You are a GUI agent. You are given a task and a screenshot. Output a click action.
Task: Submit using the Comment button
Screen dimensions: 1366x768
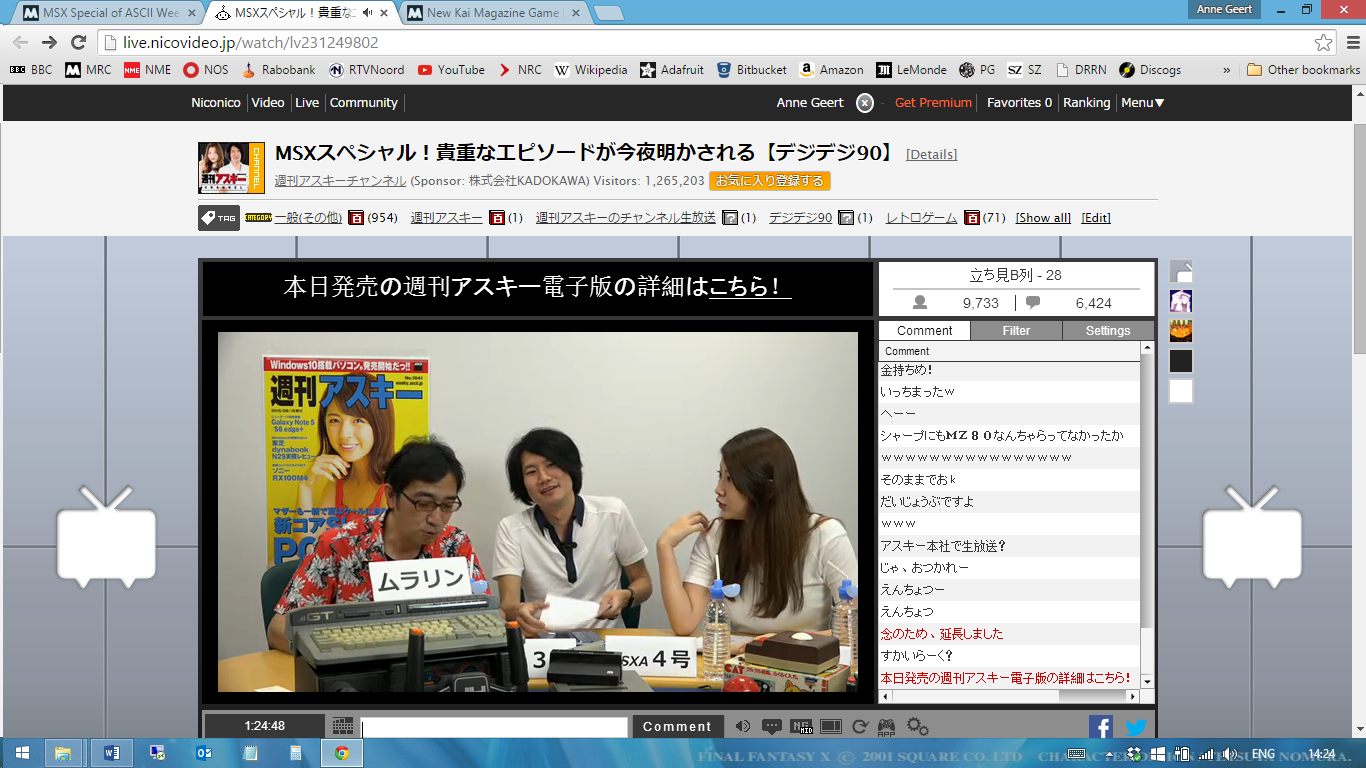point(677,727)
